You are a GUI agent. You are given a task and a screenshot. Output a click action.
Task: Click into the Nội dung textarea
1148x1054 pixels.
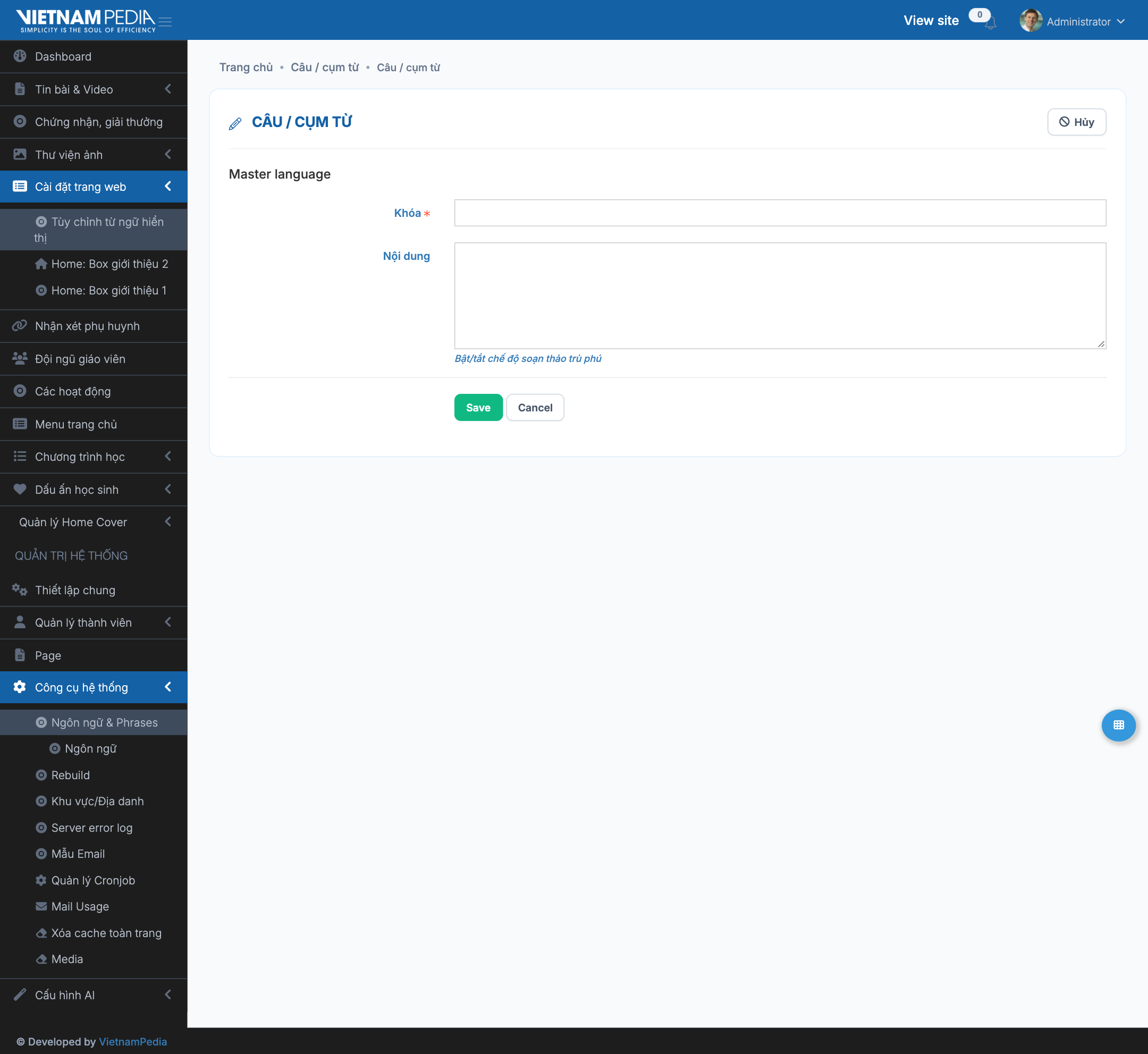780,296
